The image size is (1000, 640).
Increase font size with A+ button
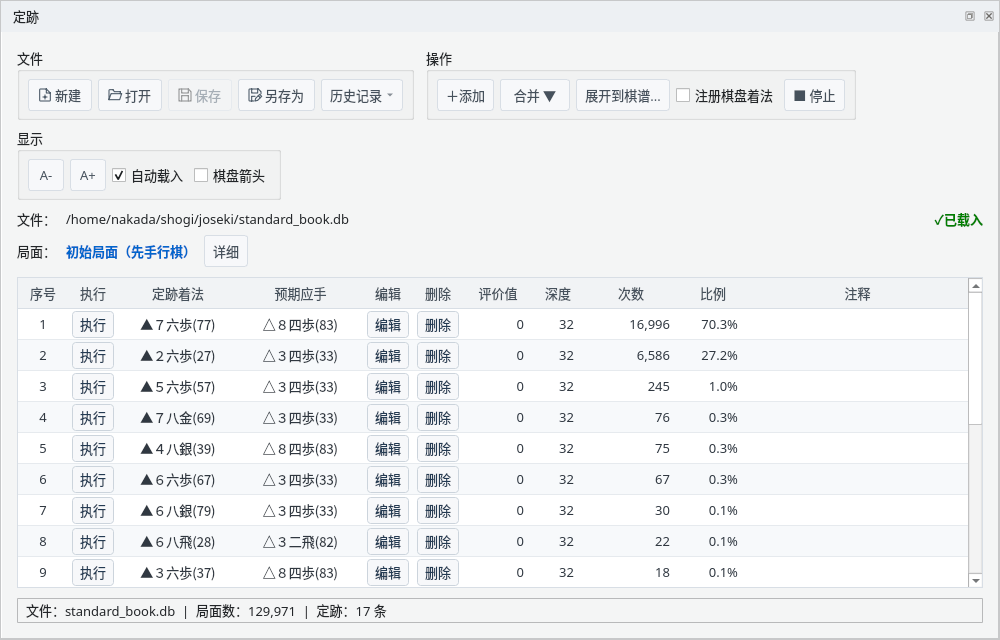(x=87, y=175)
